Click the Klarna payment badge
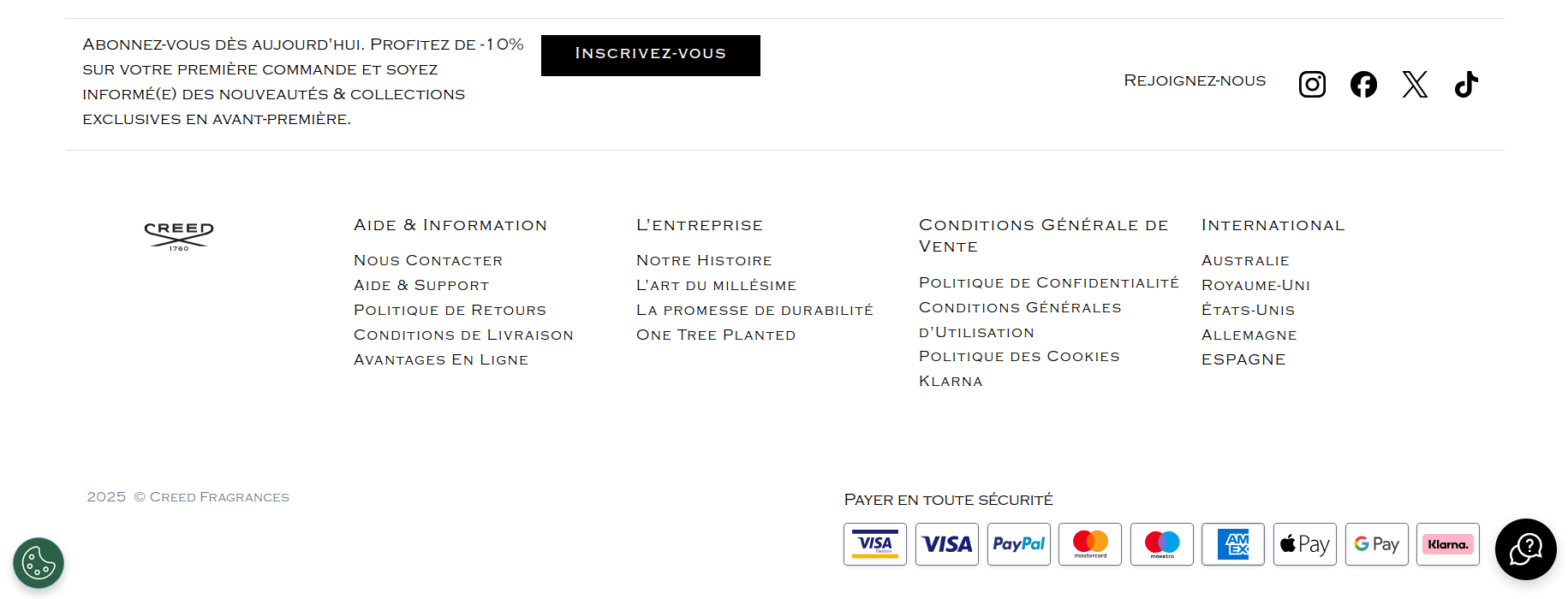This screenshot has width=1568, height=599. point(1447,544)
